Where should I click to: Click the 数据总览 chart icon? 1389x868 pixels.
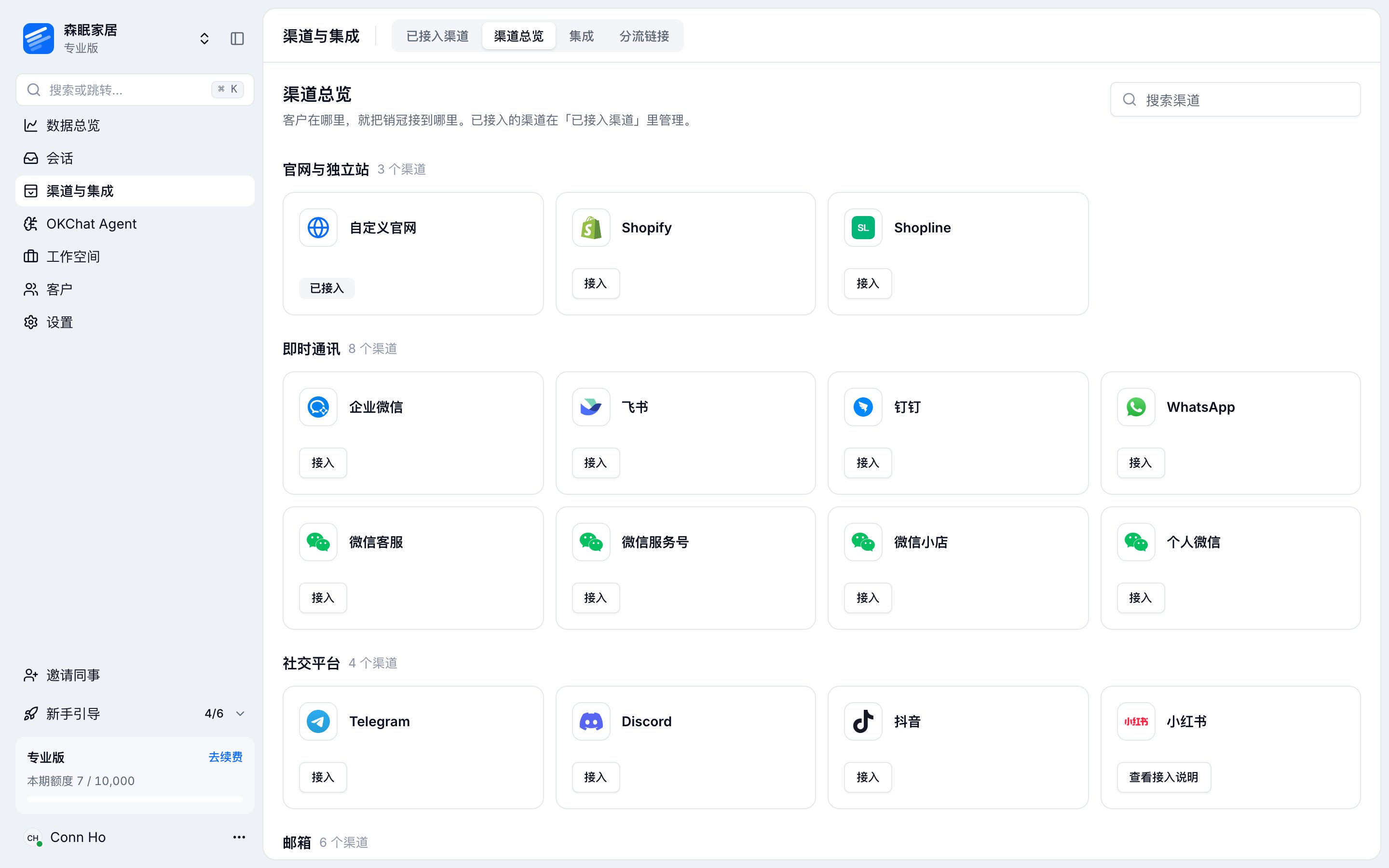(x=31, y=125)
